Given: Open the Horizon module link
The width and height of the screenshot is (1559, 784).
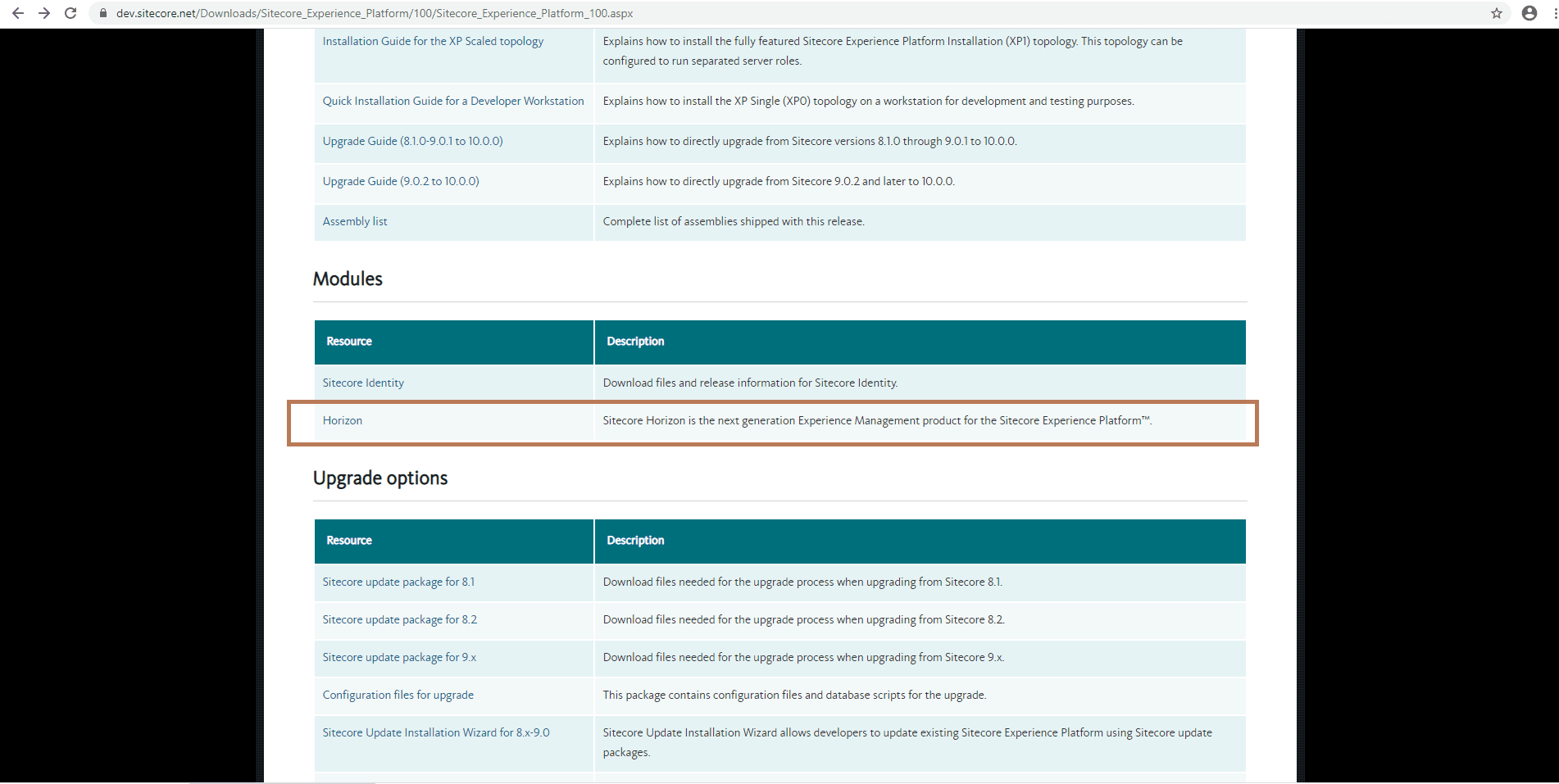Looking at the screenshot, I should (x=342, y=420).
